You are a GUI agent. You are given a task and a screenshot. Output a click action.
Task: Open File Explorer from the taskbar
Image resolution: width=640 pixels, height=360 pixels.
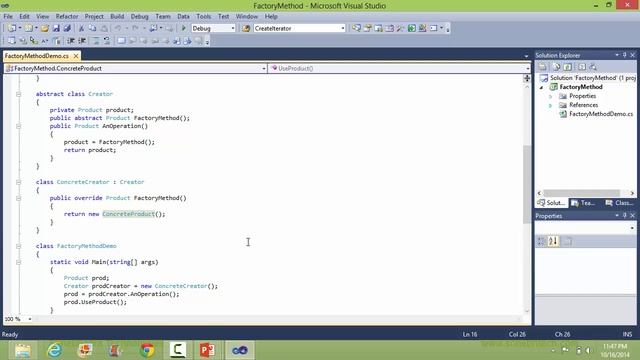(x=23, y=350)
